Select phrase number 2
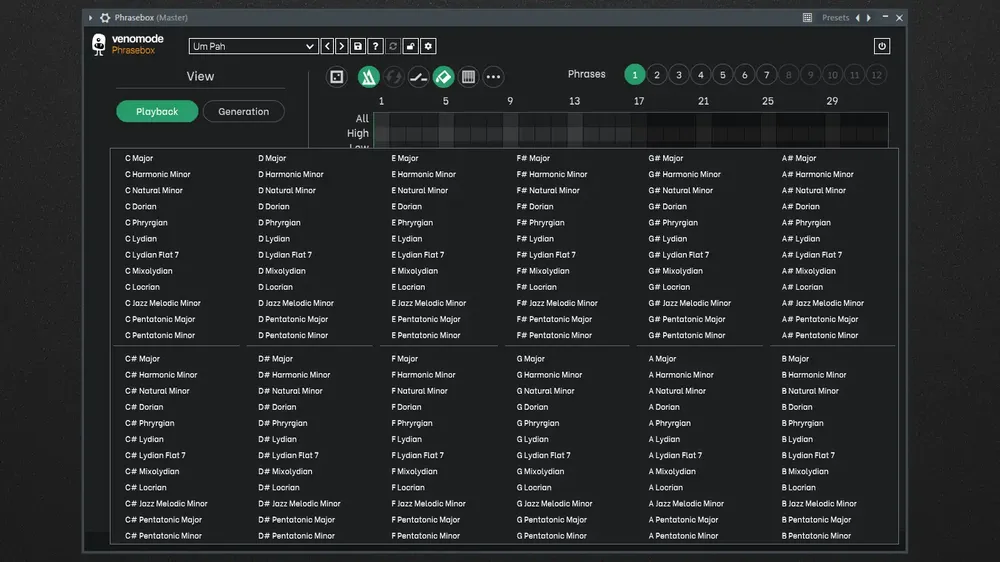 pyautogui.click(x=657, y=75)
